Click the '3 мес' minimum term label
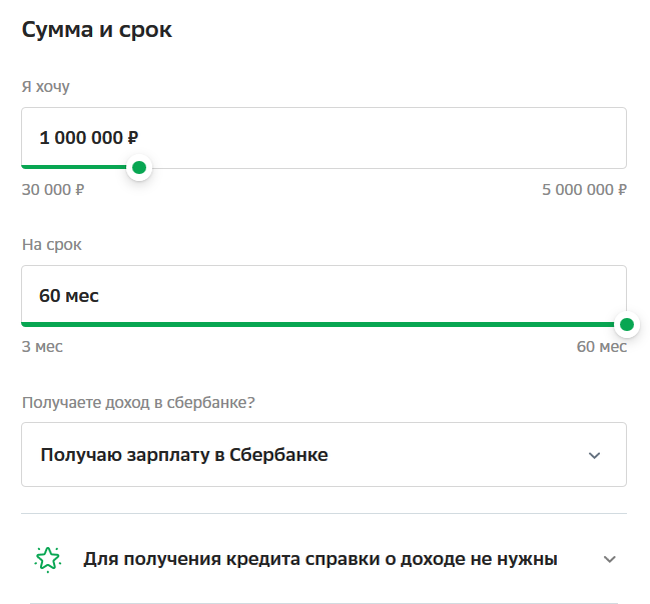The image size is (650, 604). pos(42,347)
